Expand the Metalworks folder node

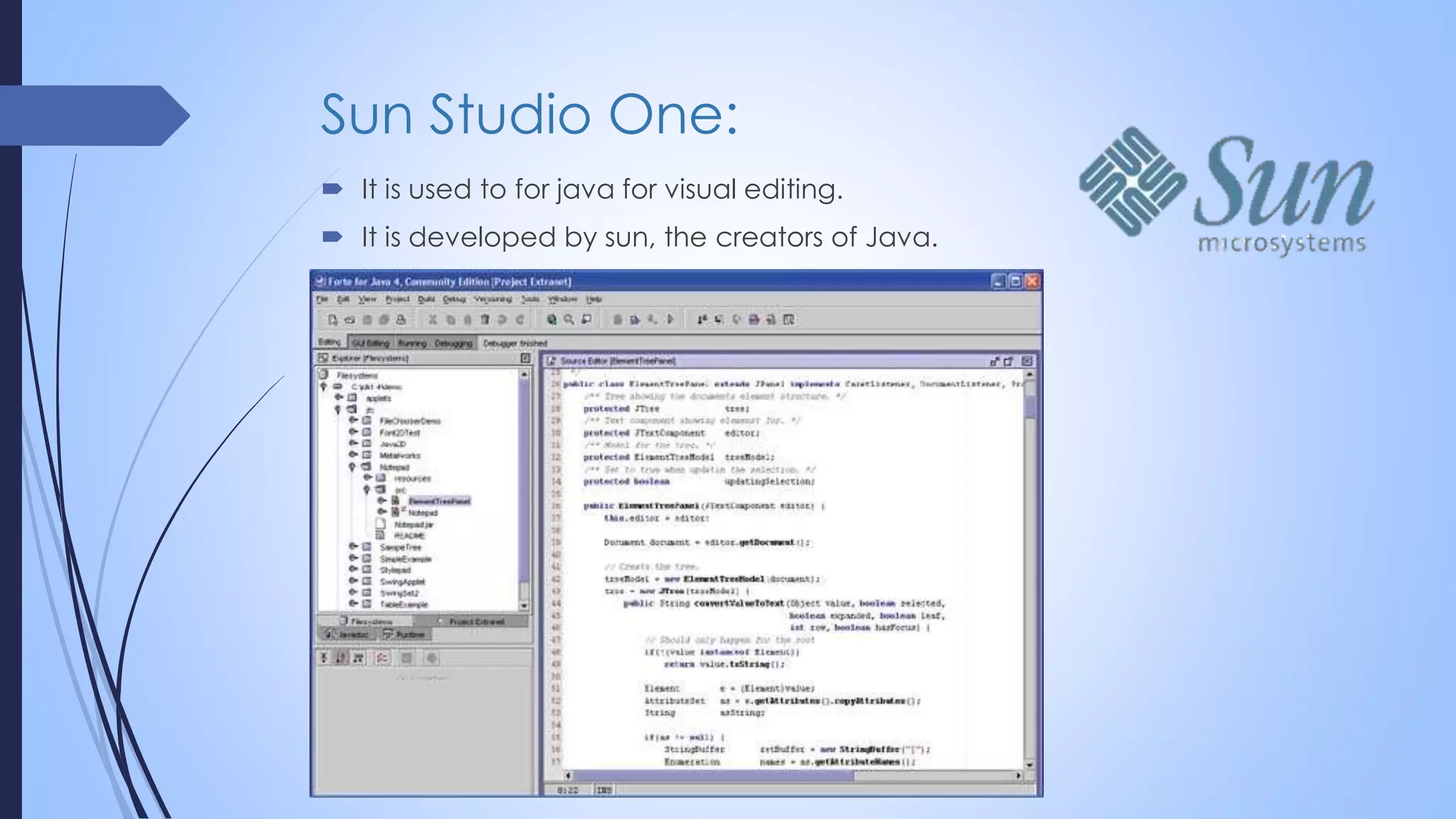353,455
